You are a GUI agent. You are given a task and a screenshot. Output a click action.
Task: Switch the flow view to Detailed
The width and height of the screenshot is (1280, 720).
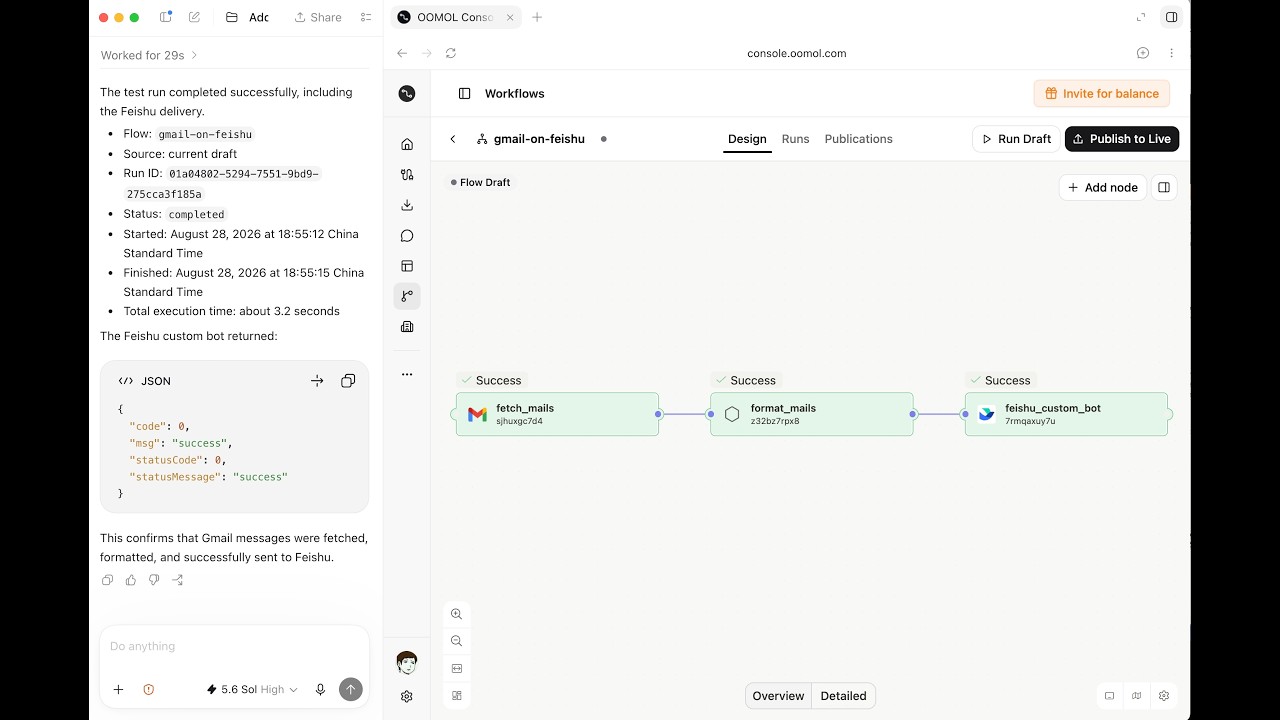[844, 696]
